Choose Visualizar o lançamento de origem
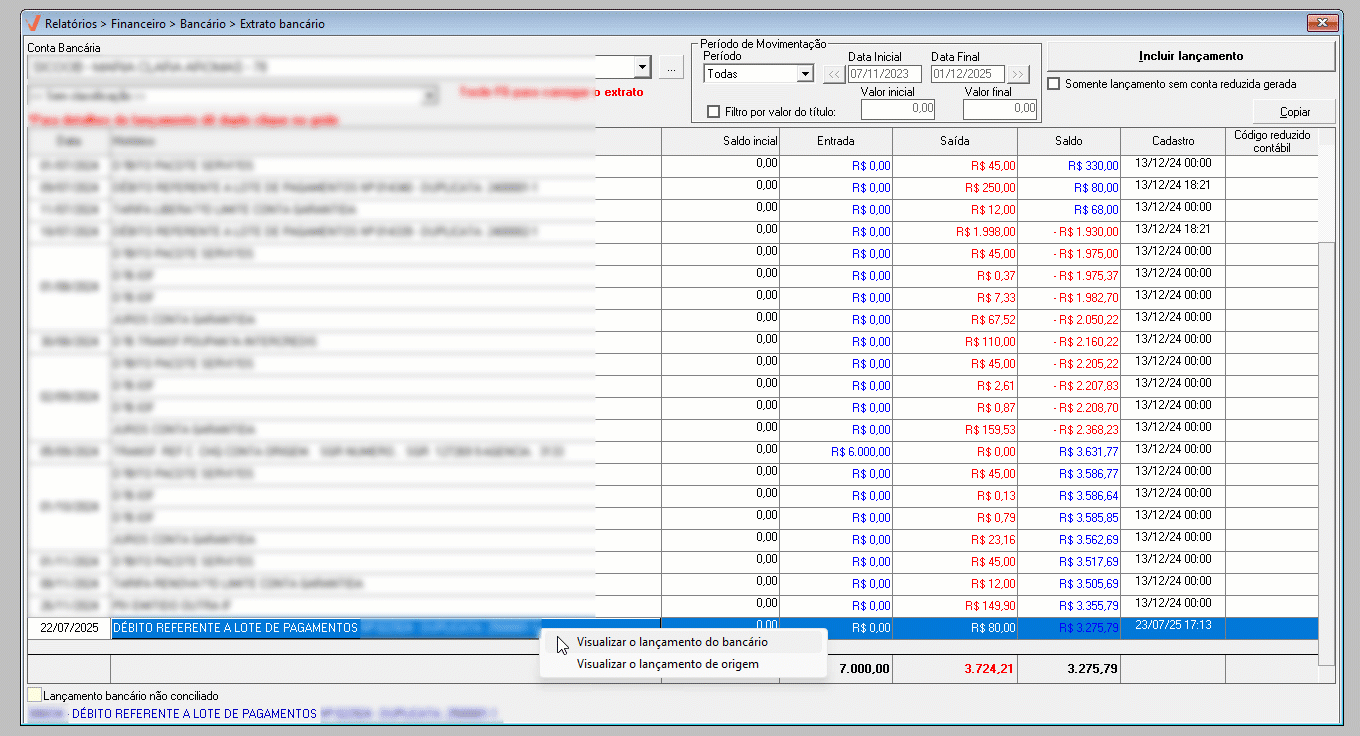Screen dimensions: 1360x736 click(667, 664)
